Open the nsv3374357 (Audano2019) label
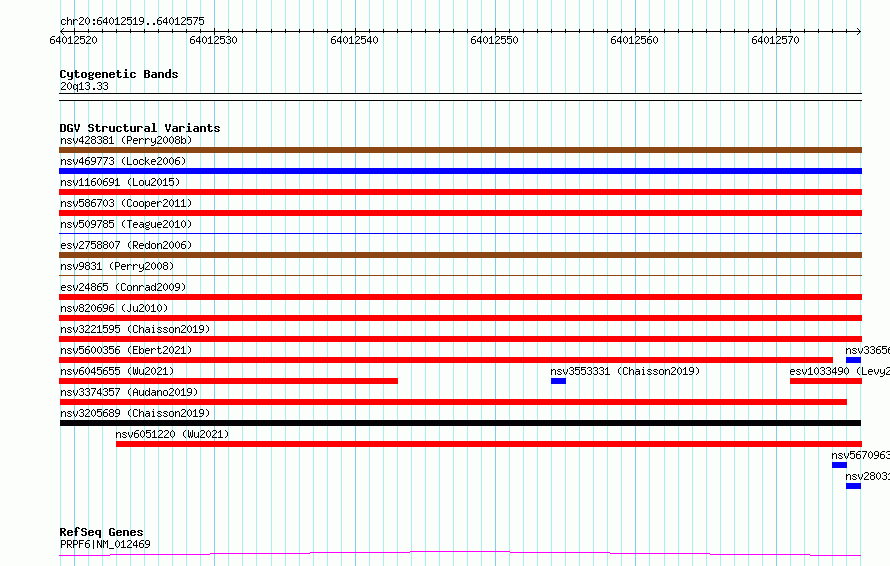890x566 pixels. (x=129, y=392)
